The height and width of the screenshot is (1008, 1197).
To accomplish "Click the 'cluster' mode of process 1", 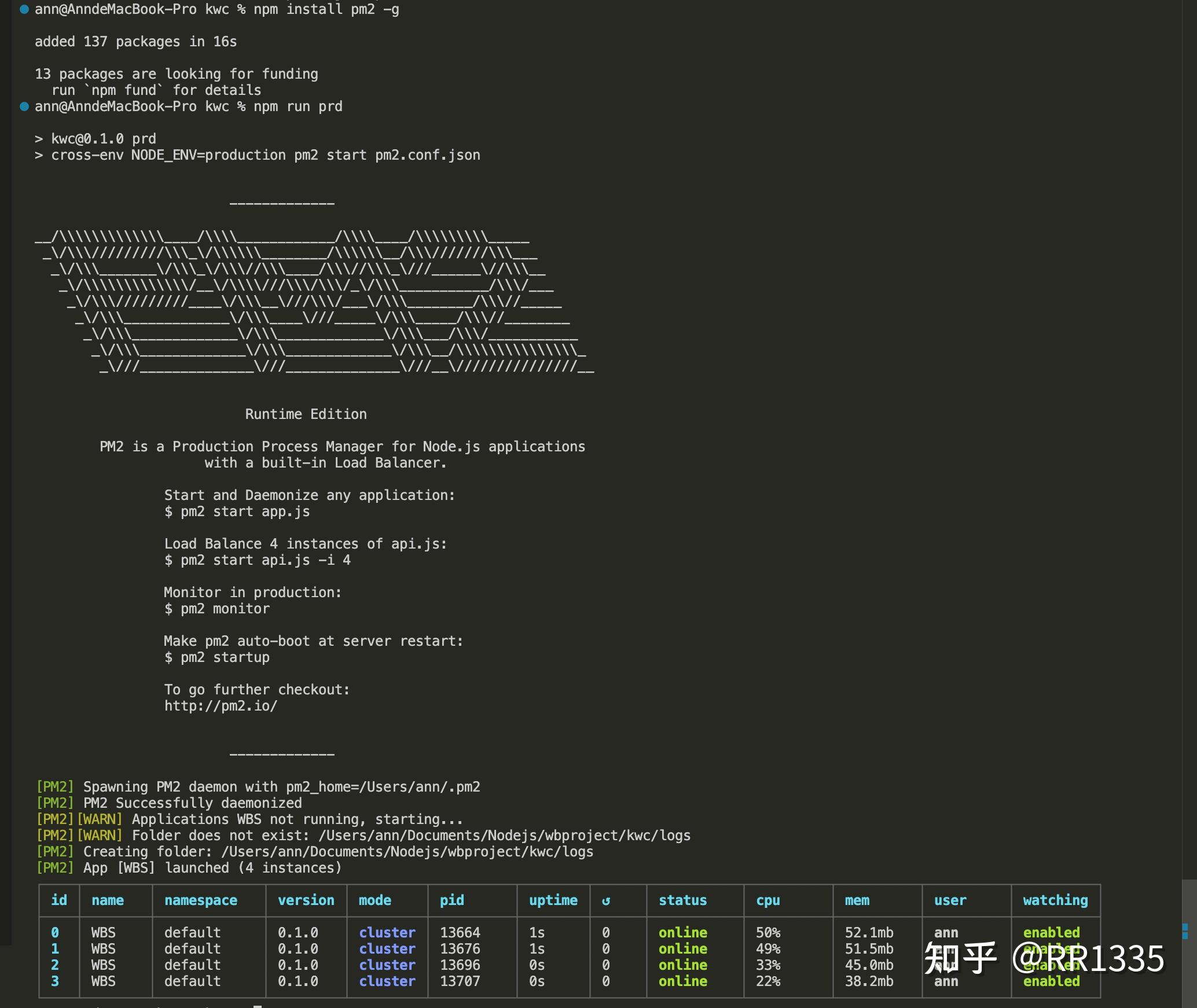I will point(387,949).
